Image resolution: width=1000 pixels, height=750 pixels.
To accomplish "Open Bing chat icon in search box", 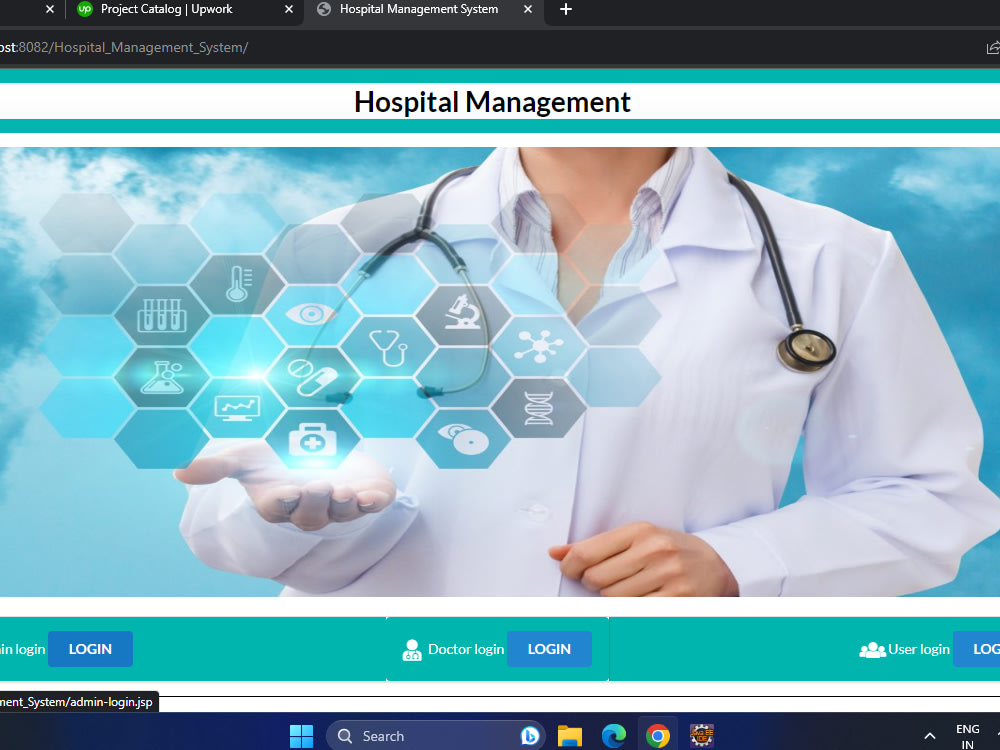I will point(529,736).
